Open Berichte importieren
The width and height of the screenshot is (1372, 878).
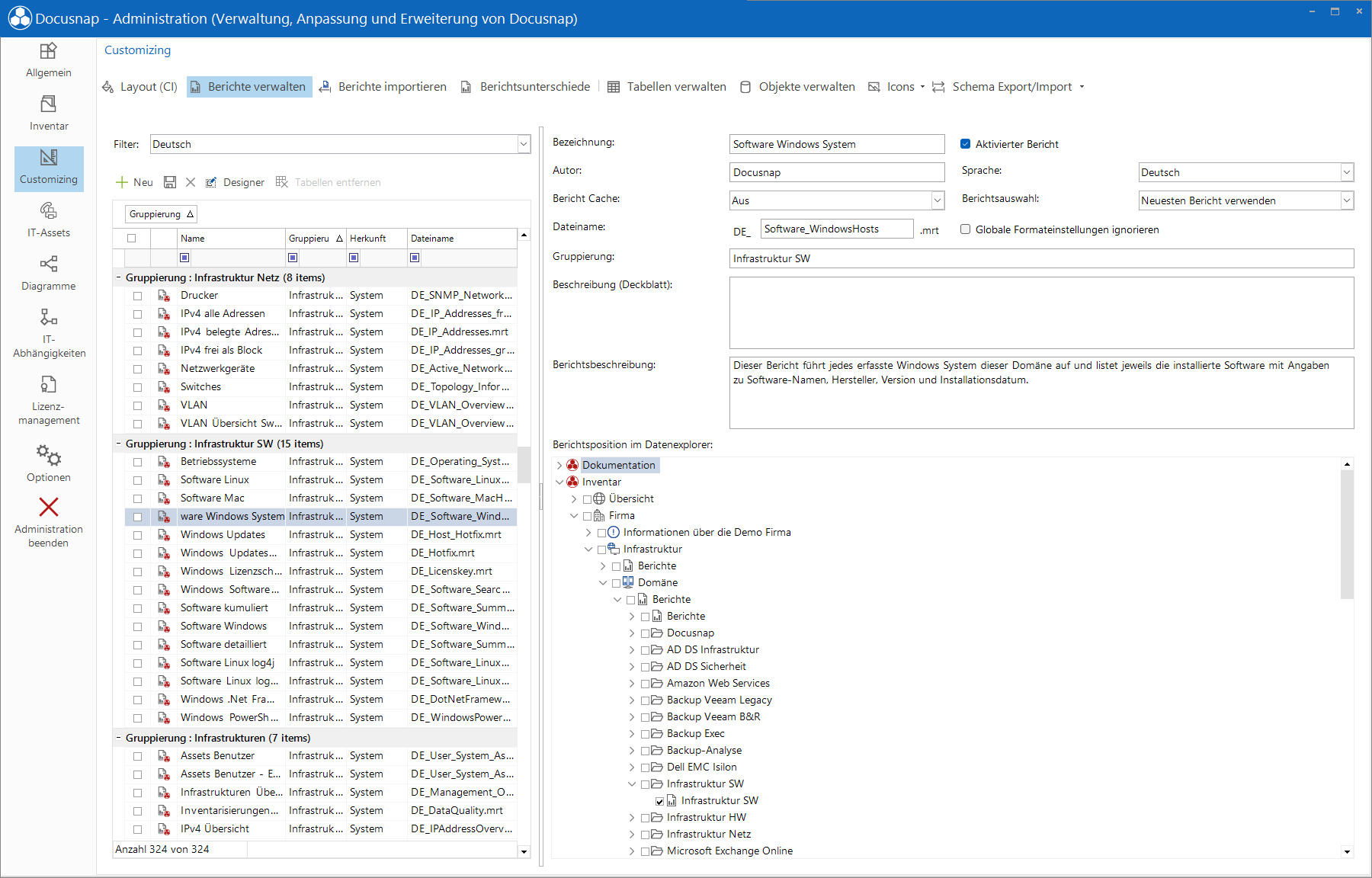coord(383,87)
